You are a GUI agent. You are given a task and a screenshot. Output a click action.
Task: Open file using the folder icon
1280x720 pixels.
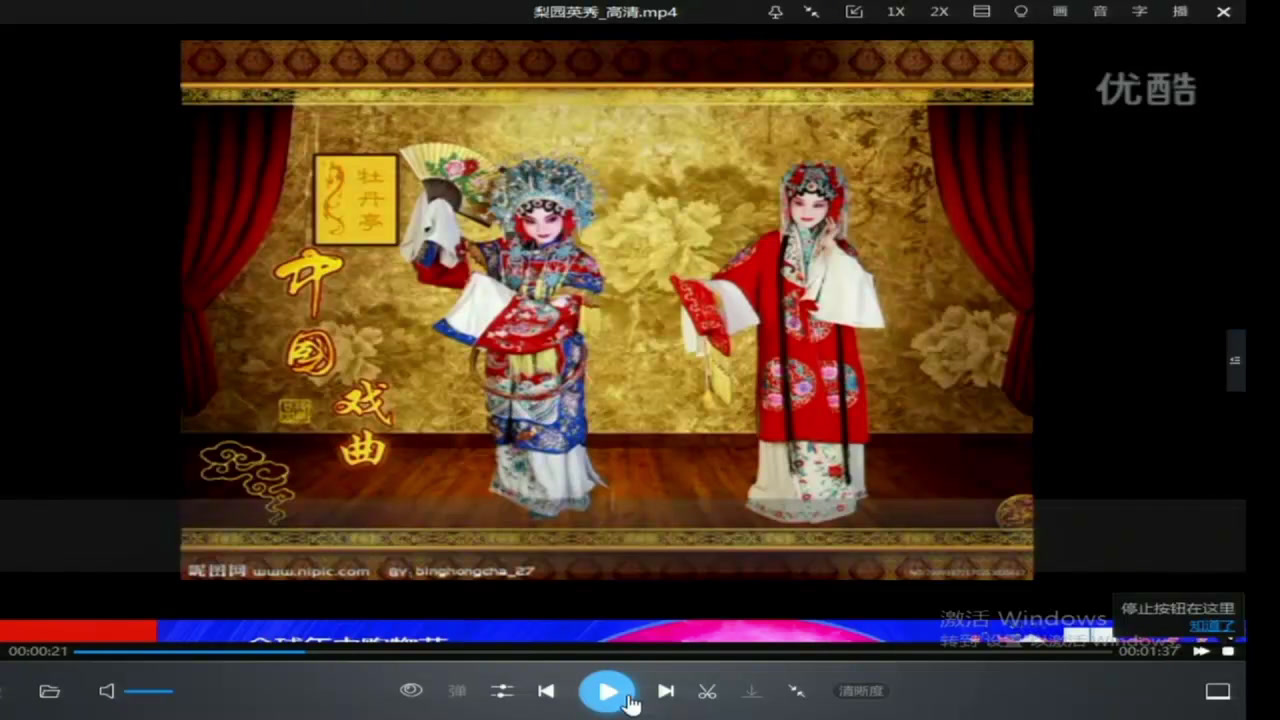[x=49, y=691]
